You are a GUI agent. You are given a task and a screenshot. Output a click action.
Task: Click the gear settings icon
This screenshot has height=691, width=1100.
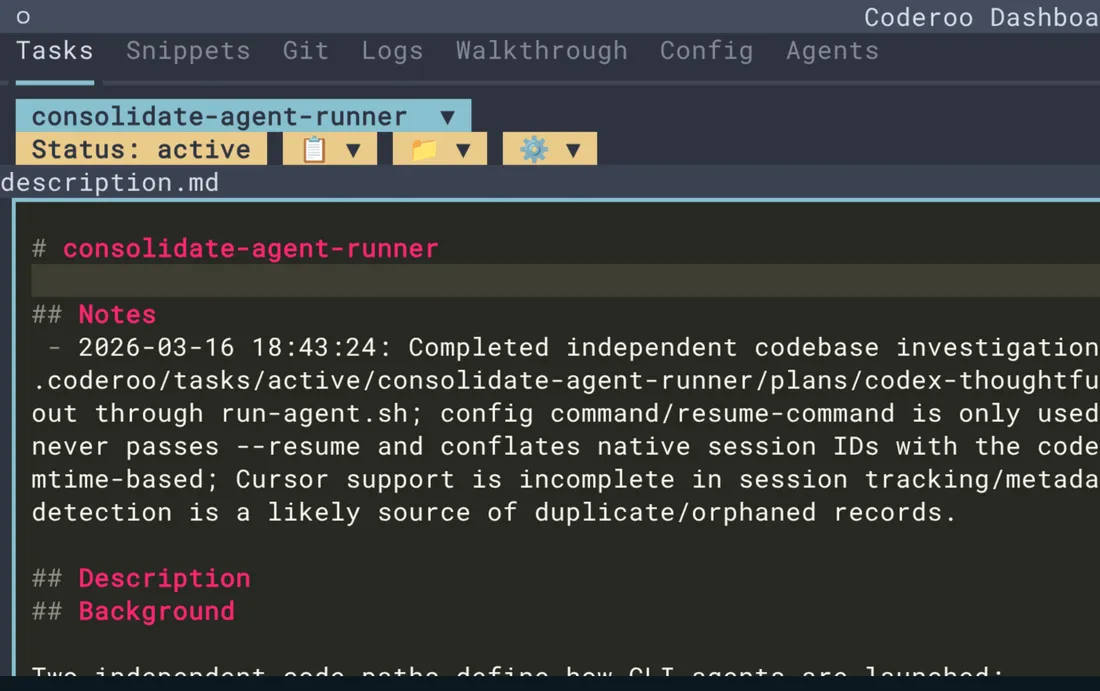tap(534, 149)
